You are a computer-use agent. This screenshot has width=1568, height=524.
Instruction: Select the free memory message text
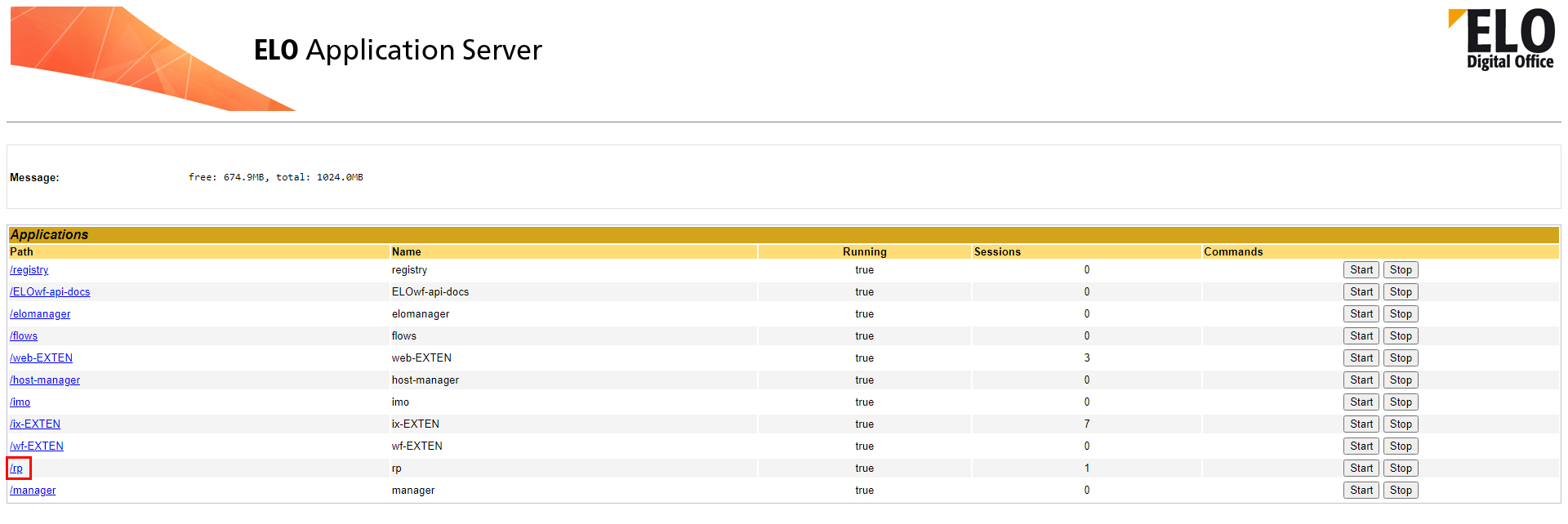(x=276, y=177)
